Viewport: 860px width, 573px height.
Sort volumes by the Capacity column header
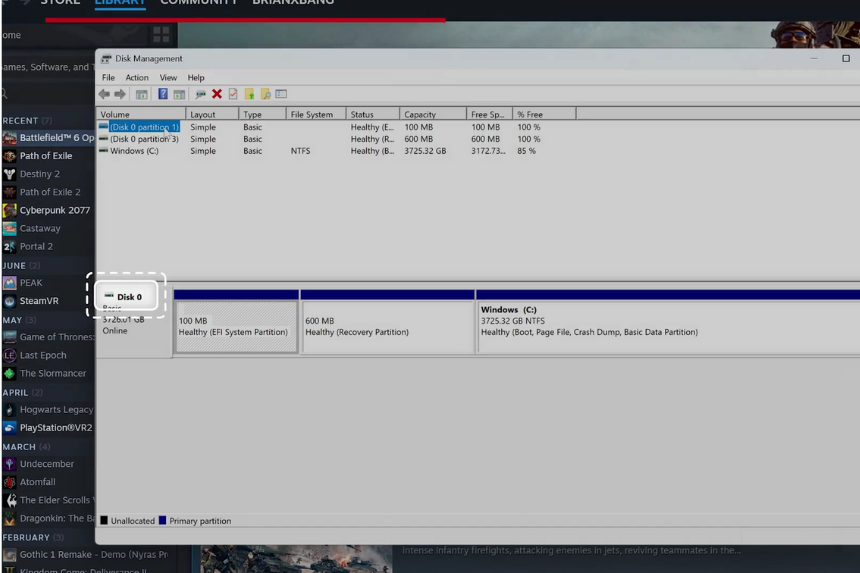420,114
